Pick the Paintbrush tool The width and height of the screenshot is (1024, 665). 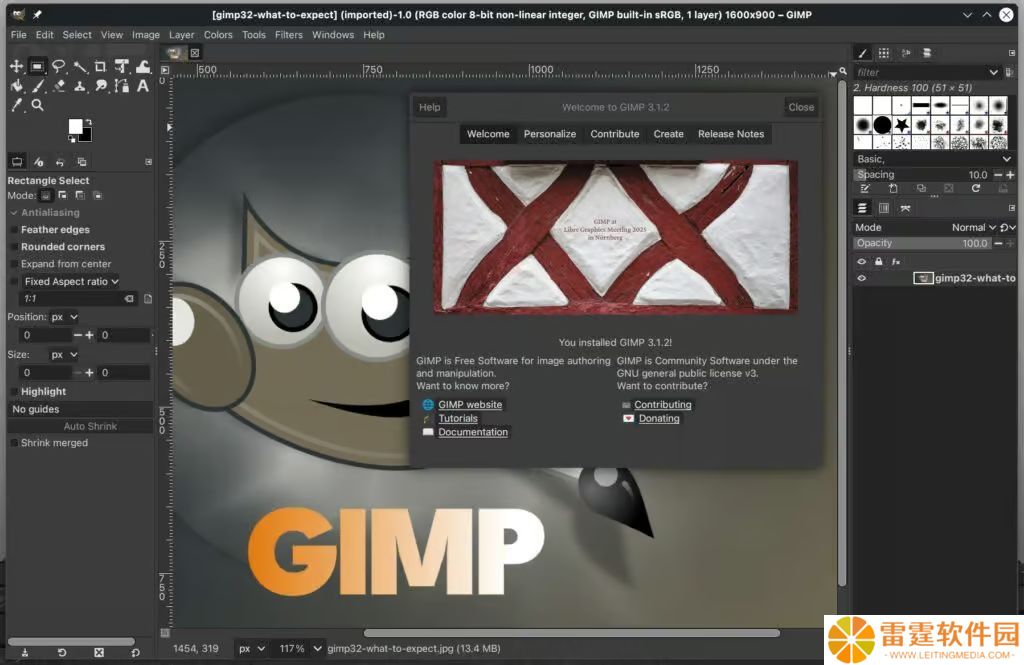37,86
